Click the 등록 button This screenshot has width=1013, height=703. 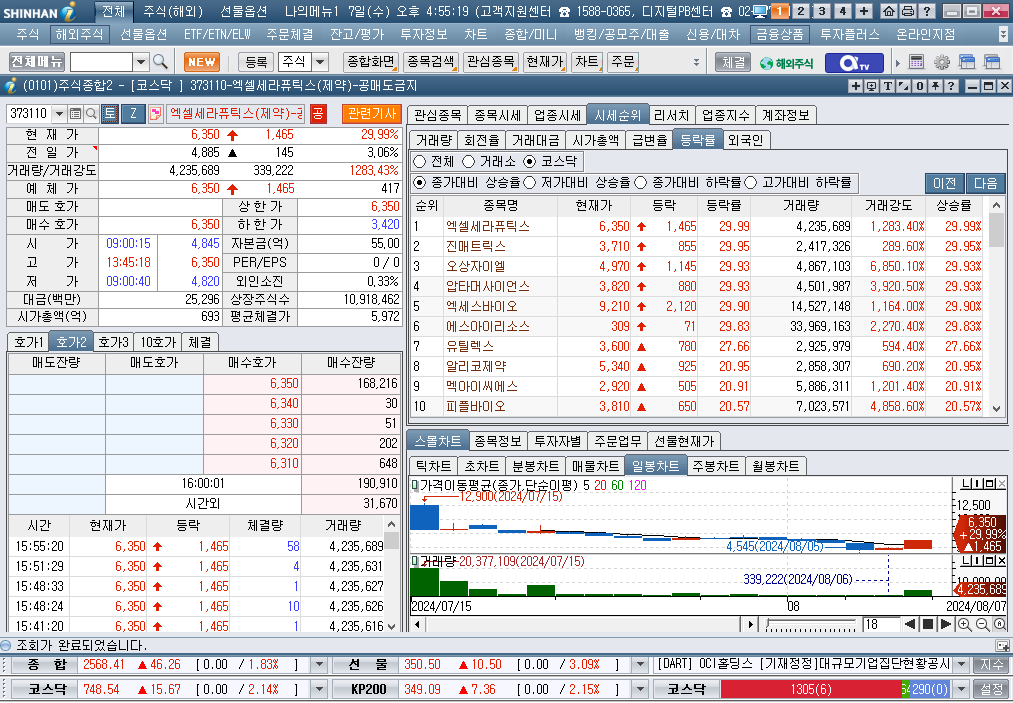[x=256, y=62]
